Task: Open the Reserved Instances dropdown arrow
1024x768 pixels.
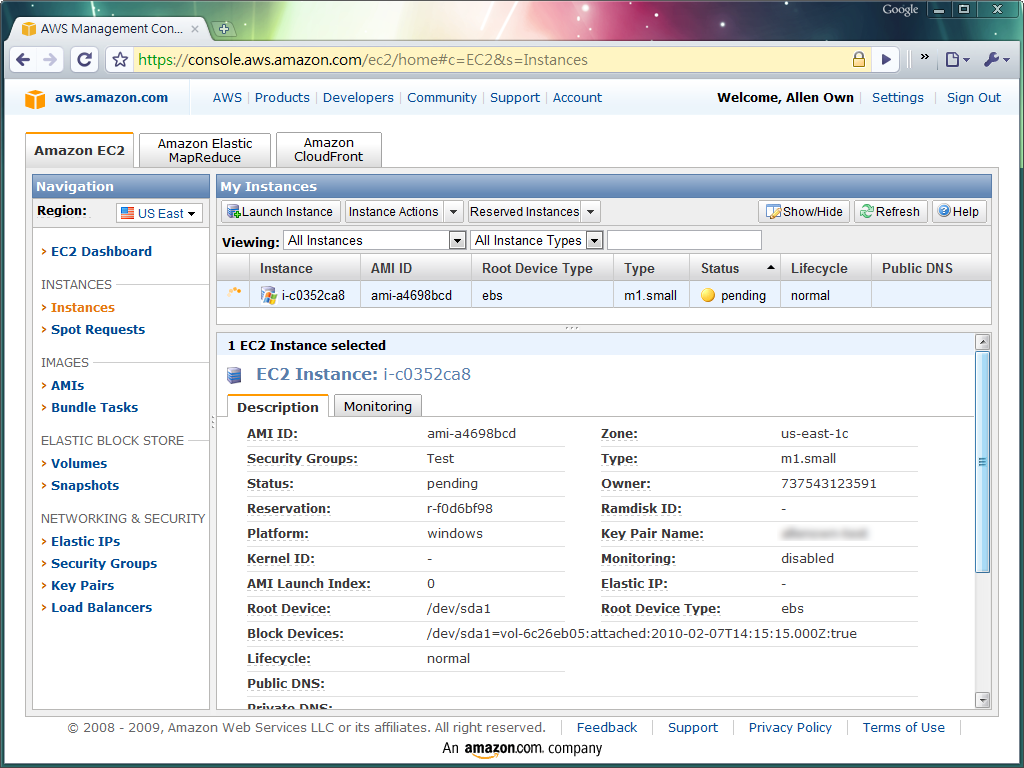Action: point(590,212)
